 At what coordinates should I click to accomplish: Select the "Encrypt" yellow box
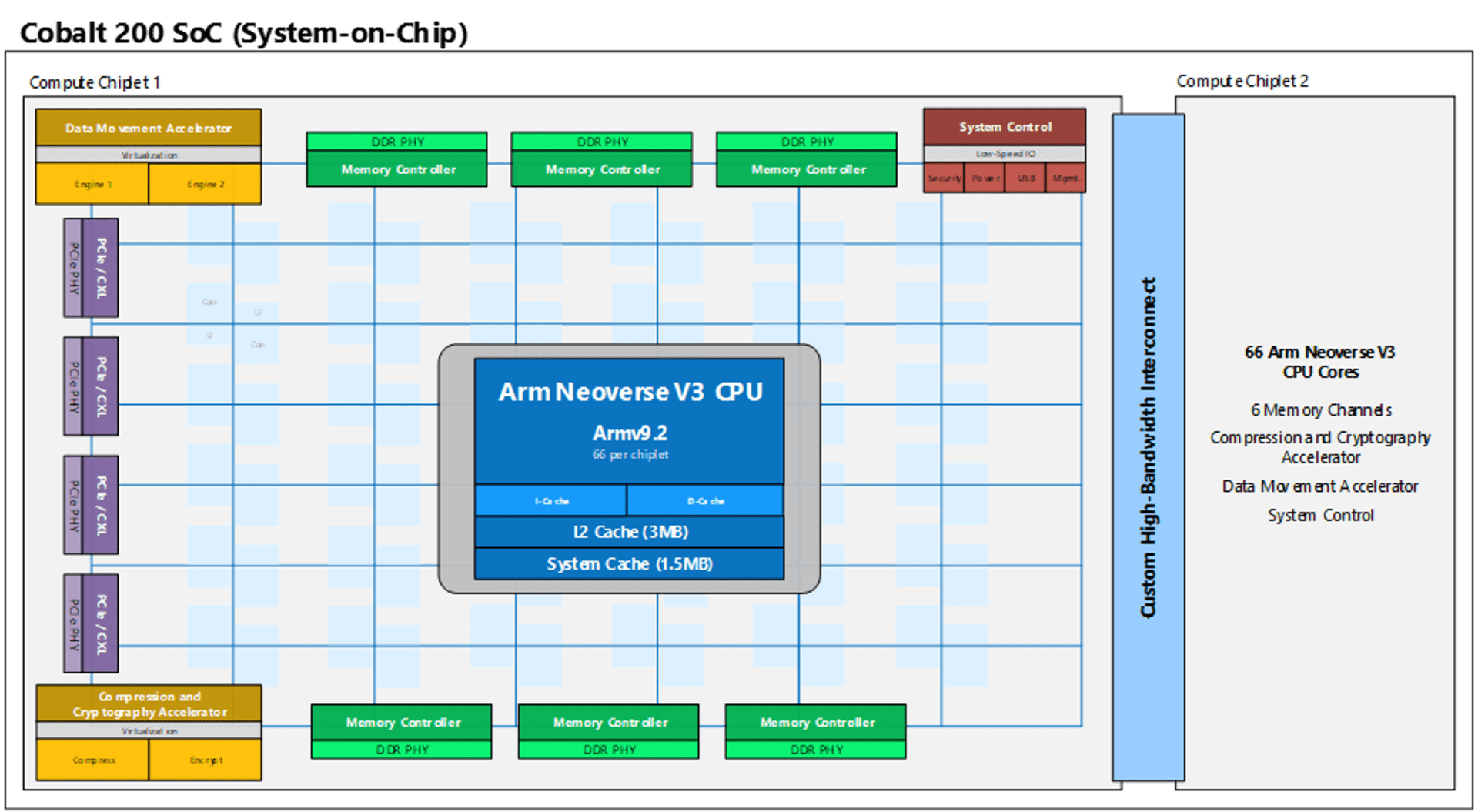206,760
